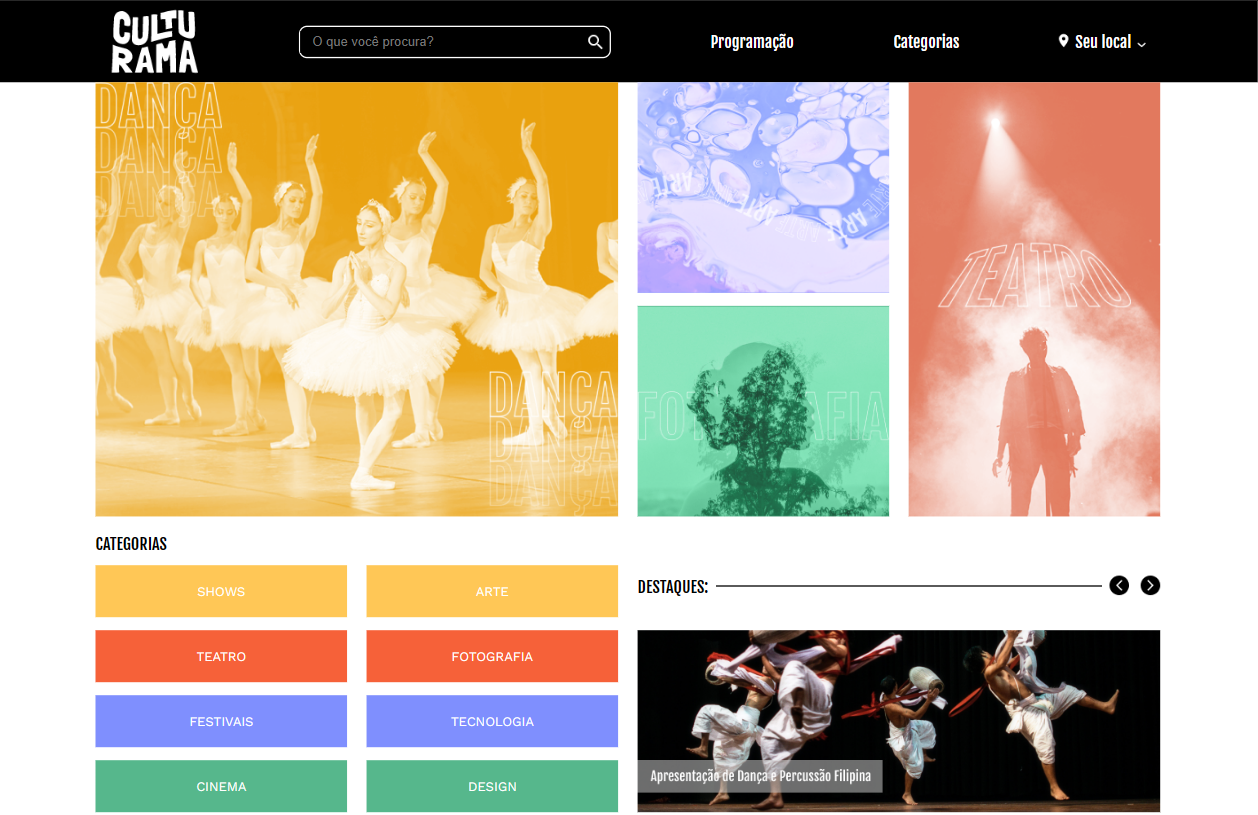Click the 'O que você procura?' search field
This screenshot has width=1258, height=815.
[440, 41]
